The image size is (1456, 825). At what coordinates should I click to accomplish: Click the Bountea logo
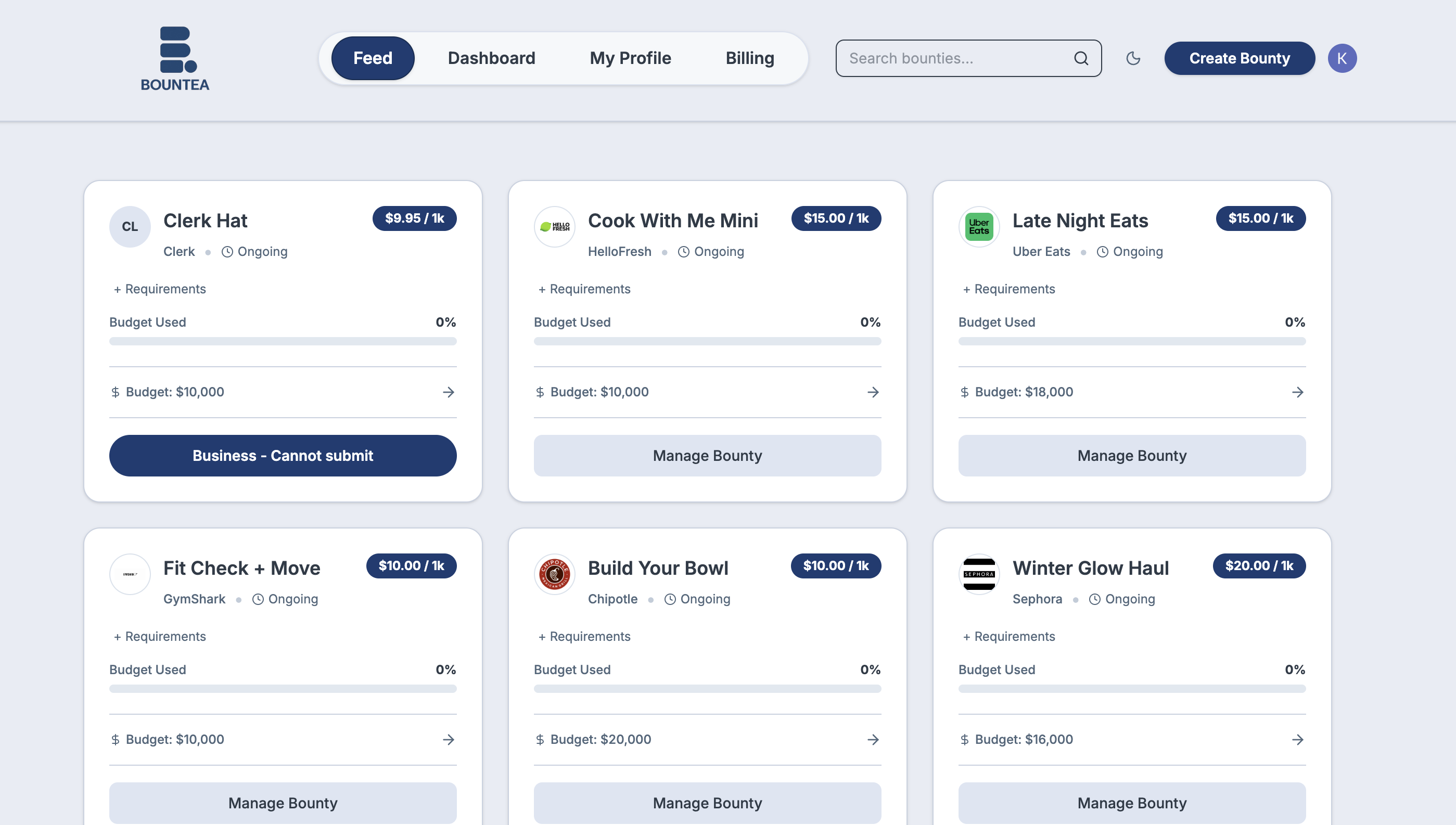coord(175,58)
